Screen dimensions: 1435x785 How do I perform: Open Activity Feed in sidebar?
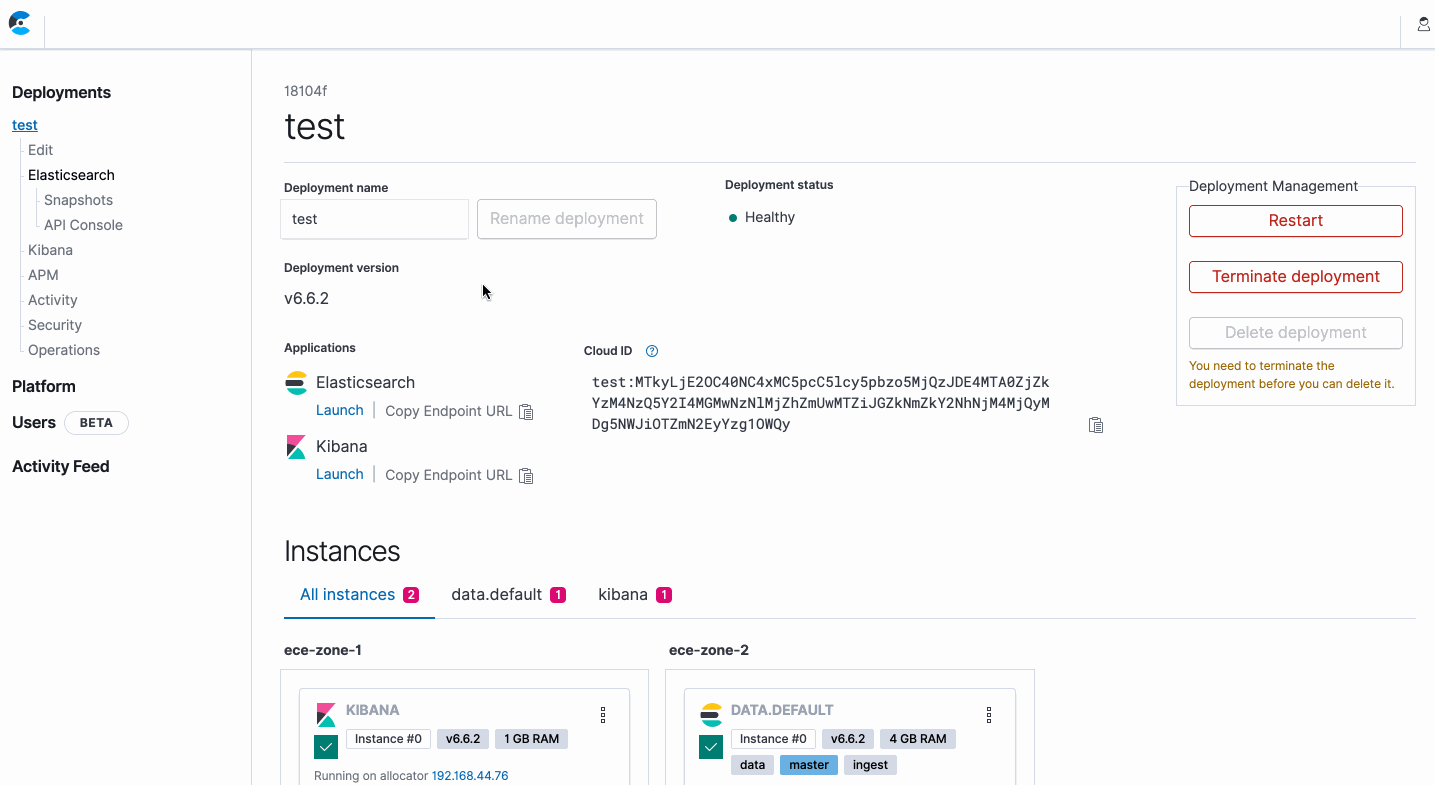pyautogui.click(x=61, y=466)
